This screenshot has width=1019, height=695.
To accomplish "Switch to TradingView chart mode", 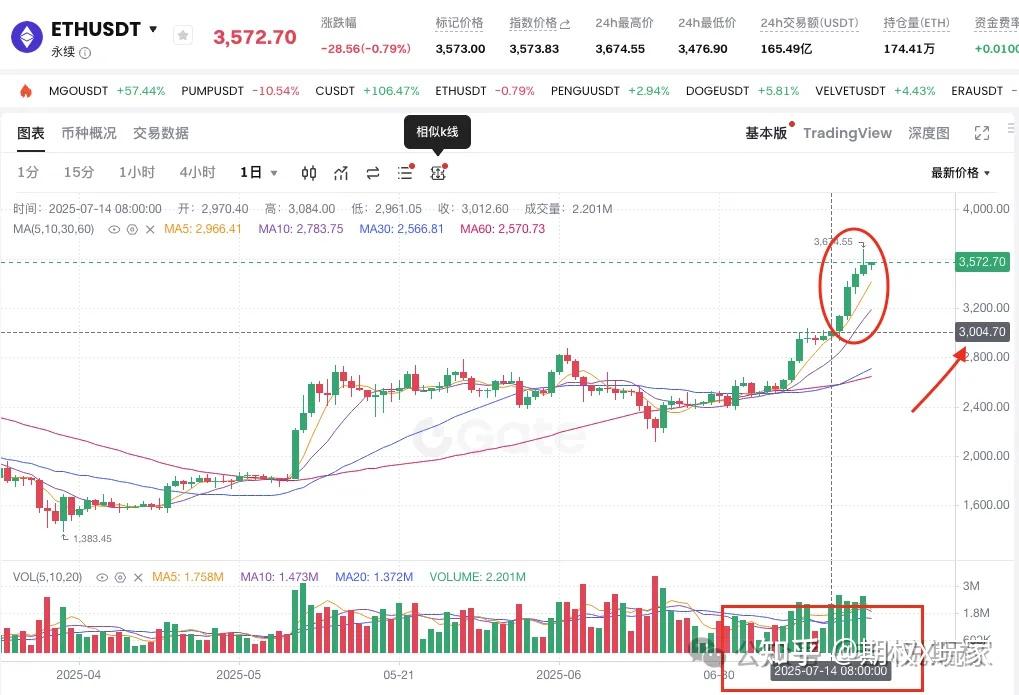I will tap(847, 133).
